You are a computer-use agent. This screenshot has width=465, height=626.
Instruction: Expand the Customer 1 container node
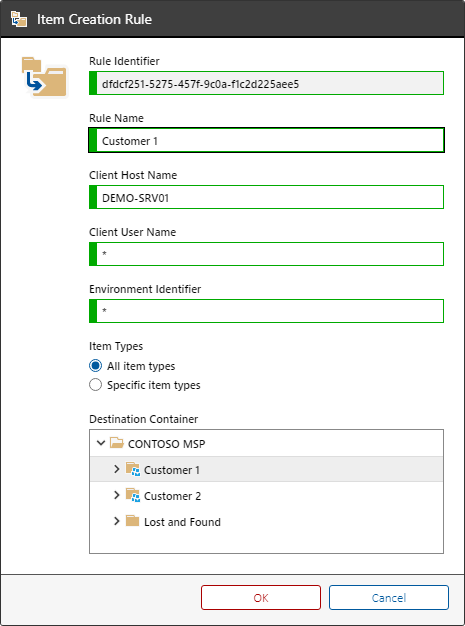click(x=117, y=469)
